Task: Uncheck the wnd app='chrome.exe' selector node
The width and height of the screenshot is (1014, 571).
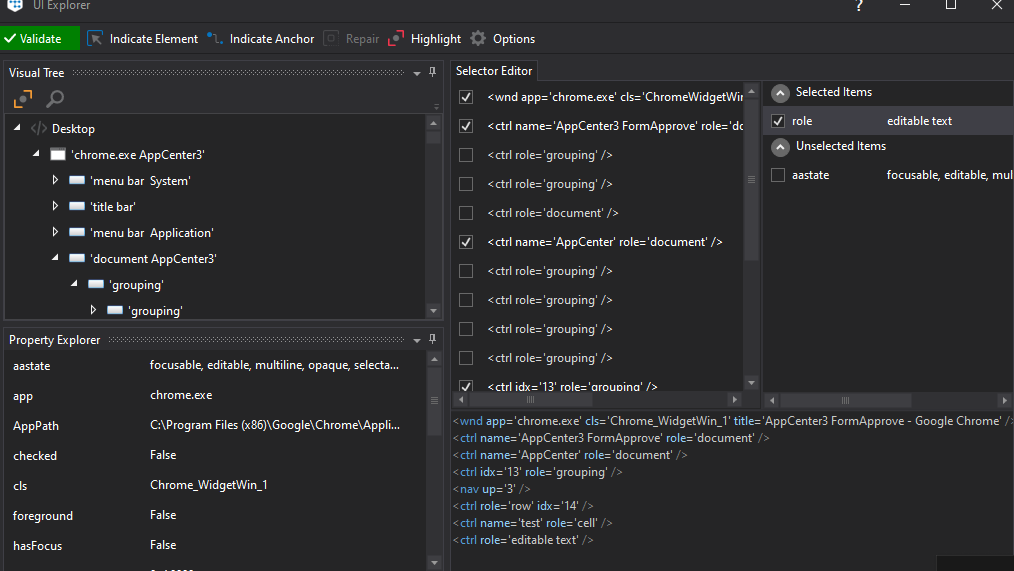Action: 466,97
